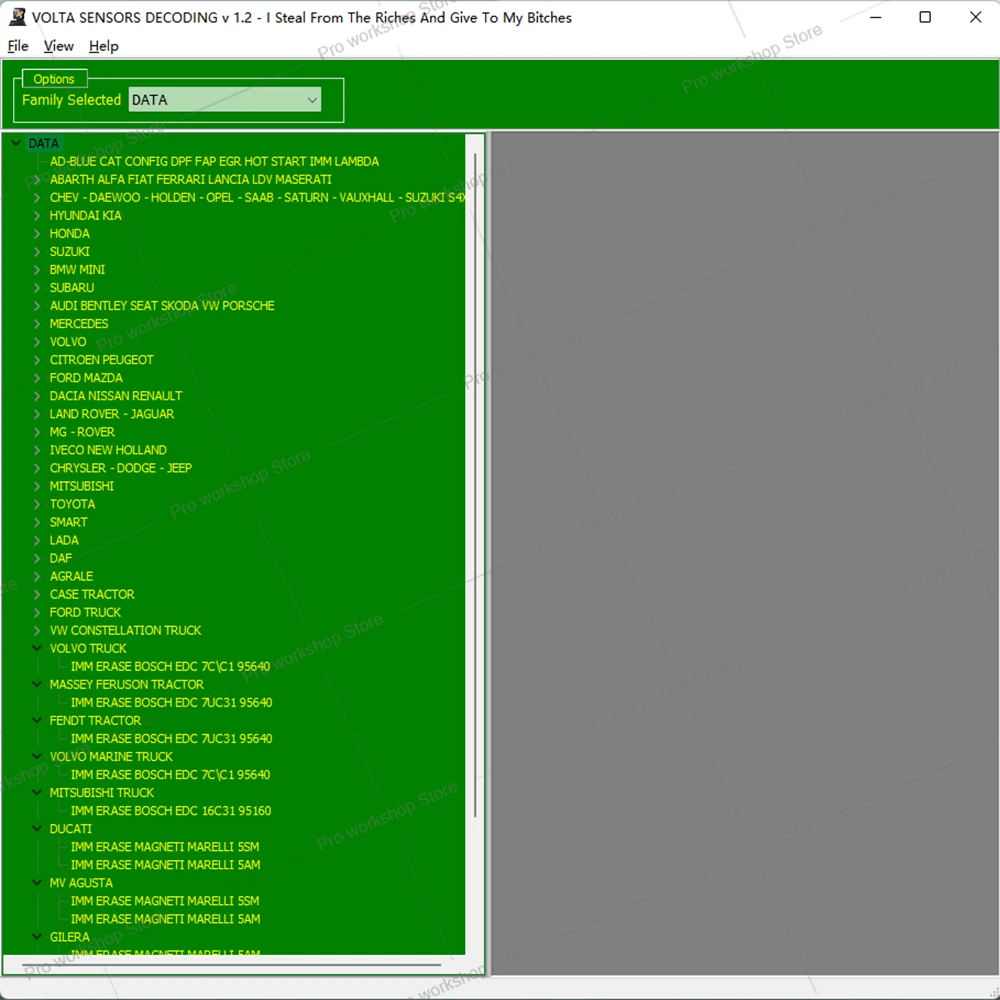Select the TOYOTA tree item
Viewport: 1000px width, 1000px height.
(x=72, y=504)
